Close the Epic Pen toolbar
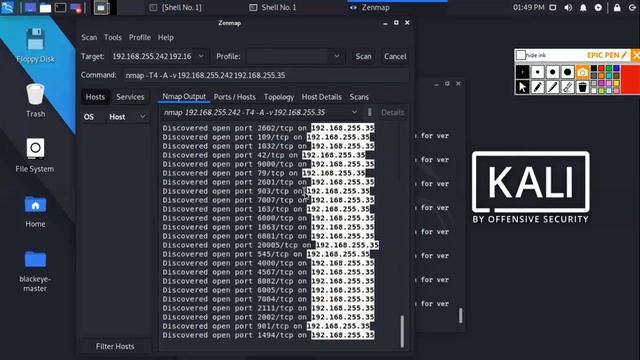Viewport: 640px width, 360px height. click(636, 55)
